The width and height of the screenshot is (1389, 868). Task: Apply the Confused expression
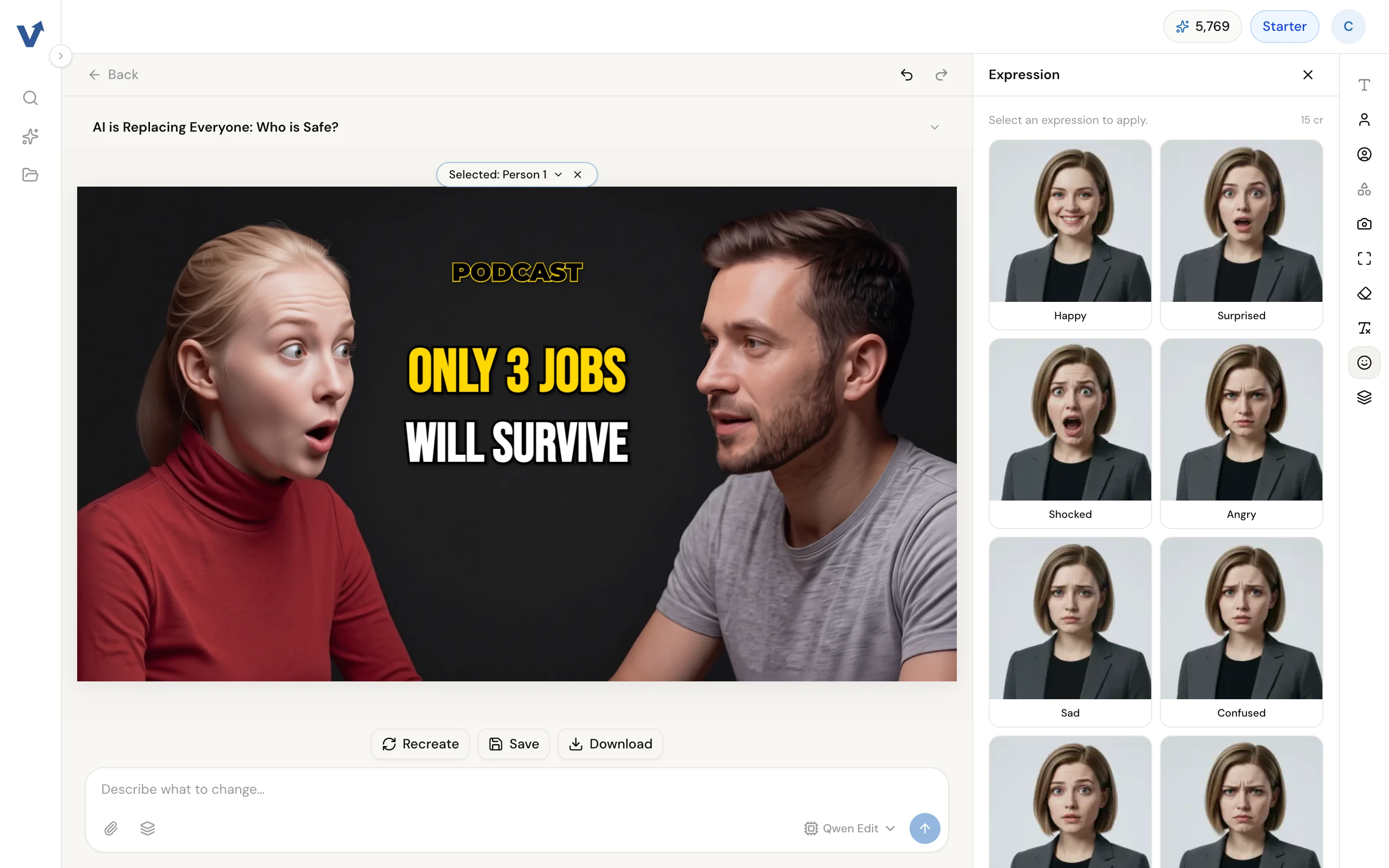click(1241, 632)
